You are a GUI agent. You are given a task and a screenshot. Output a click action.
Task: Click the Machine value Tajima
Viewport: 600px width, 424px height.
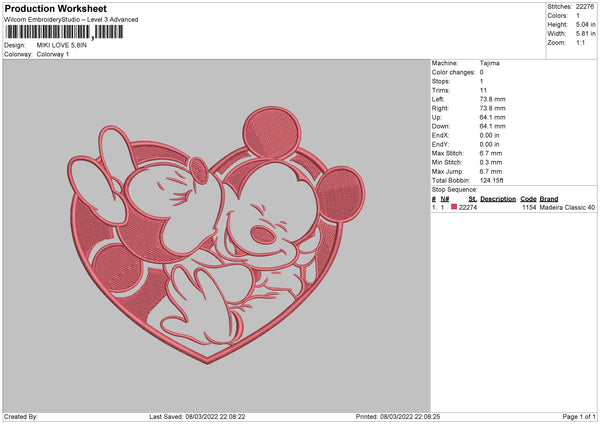[x=489, y=63]
